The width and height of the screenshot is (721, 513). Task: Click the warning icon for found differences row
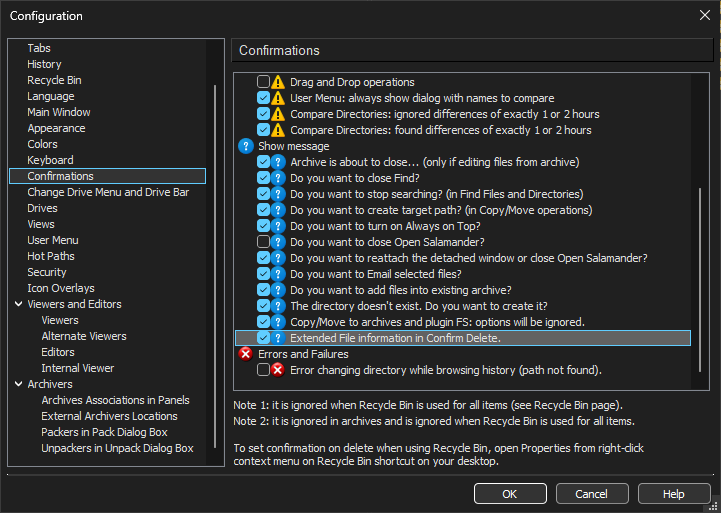pos(278,130)
